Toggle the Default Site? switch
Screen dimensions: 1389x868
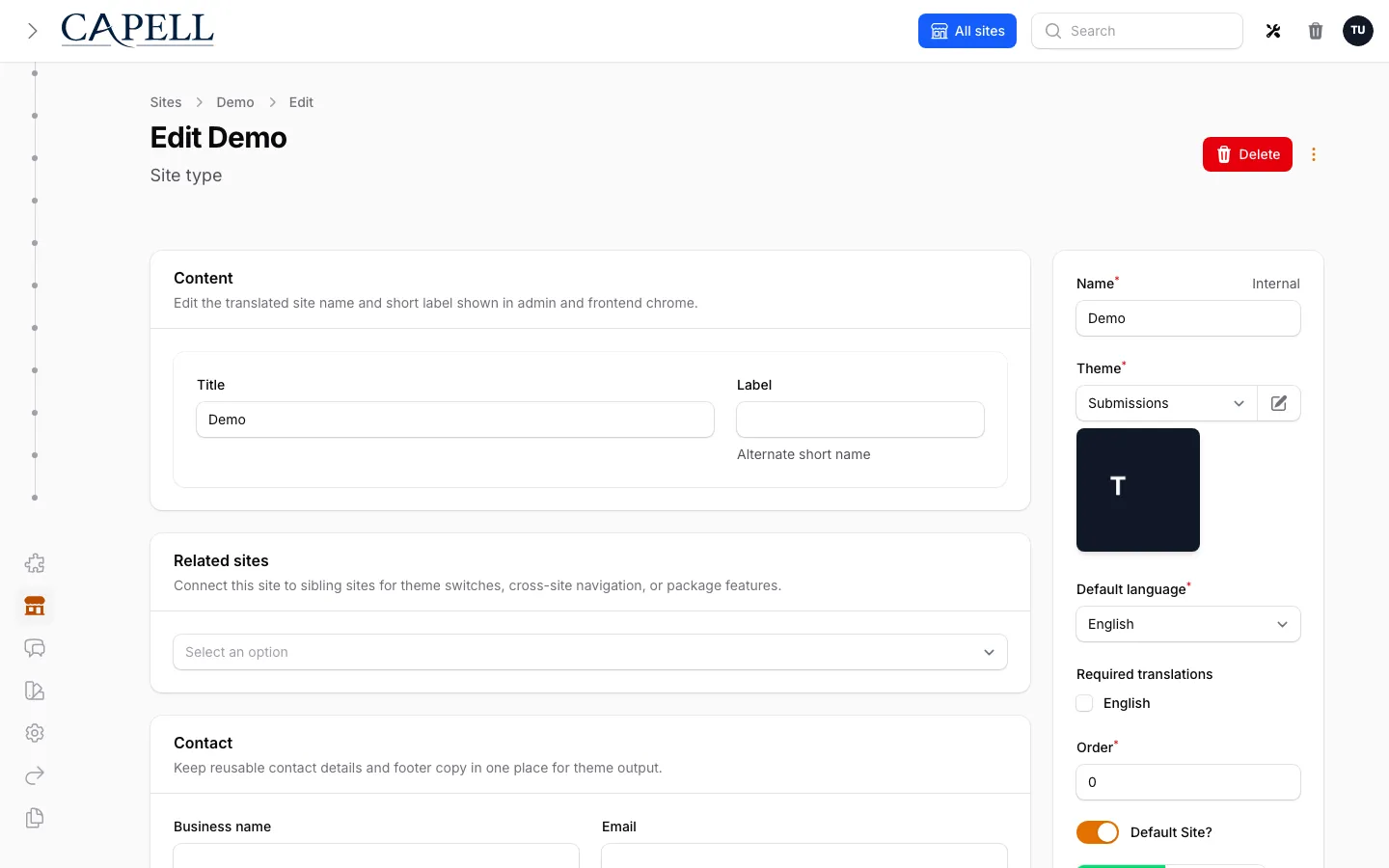[1098, 832]
